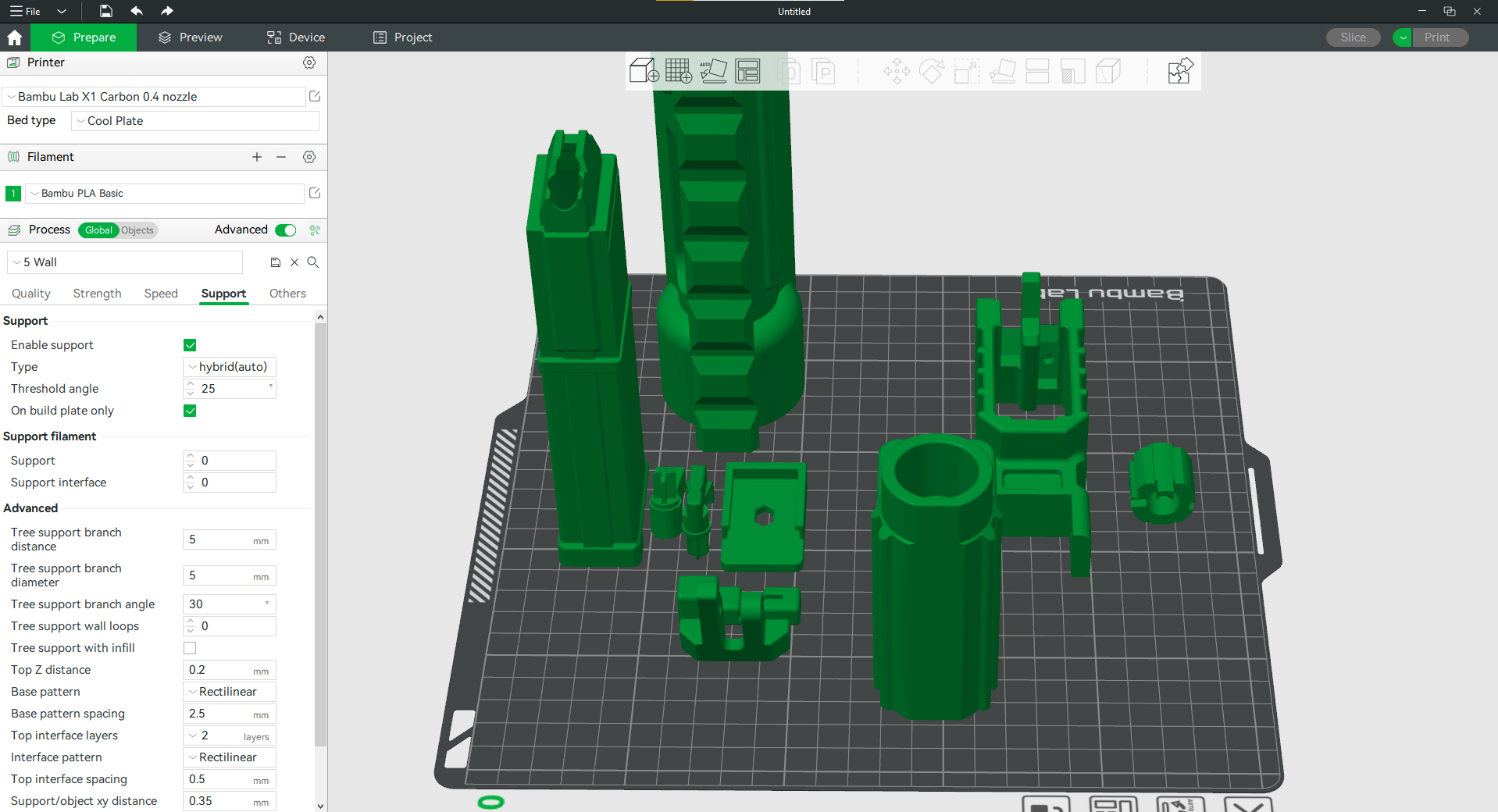Open the Strength settings tab
This screenshot has height=812, width=1498.
(x=98, y=294)
